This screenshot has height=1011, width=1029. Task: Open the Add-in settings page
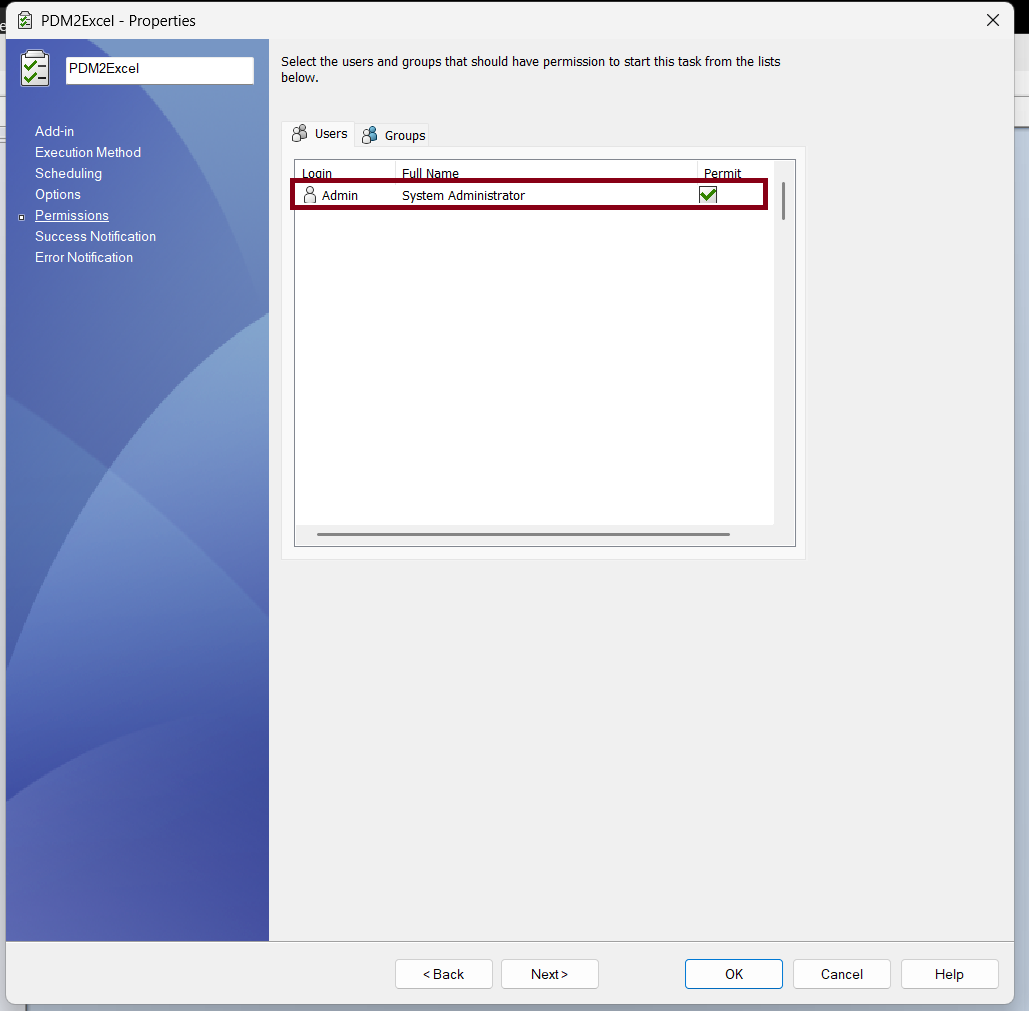click(54, 131)
